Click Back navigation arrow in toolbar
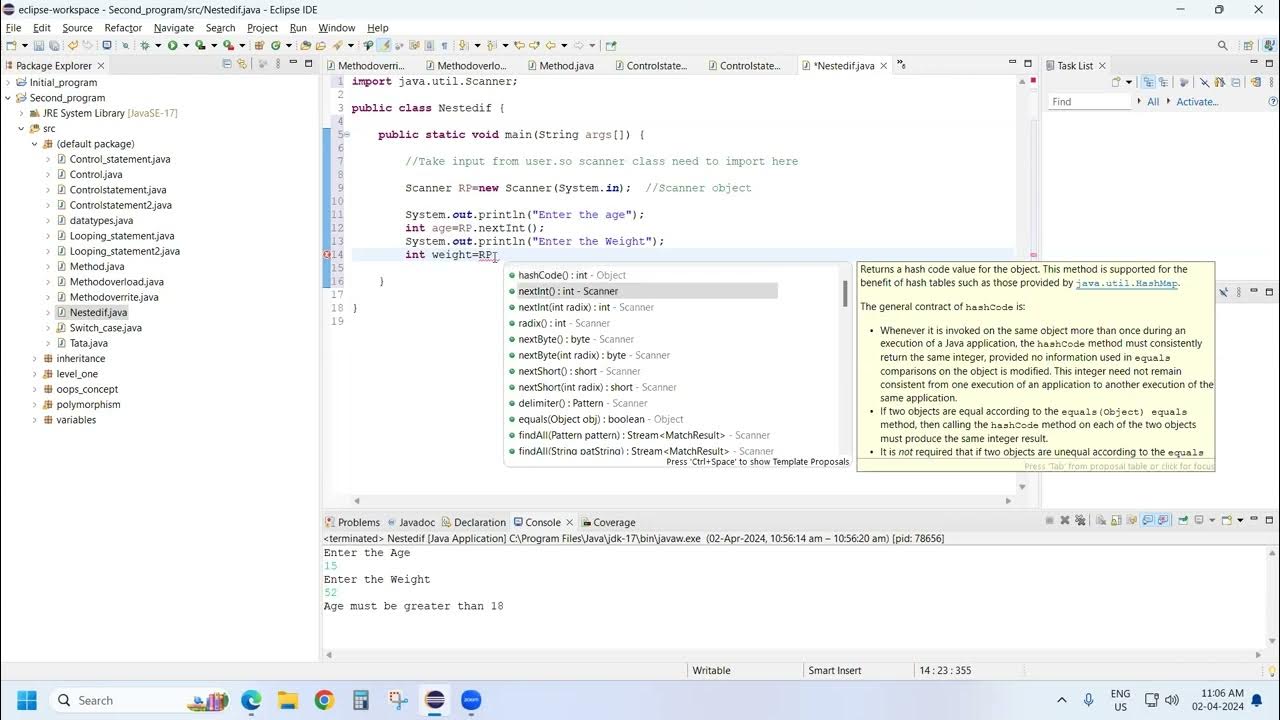 coord(550,45)
